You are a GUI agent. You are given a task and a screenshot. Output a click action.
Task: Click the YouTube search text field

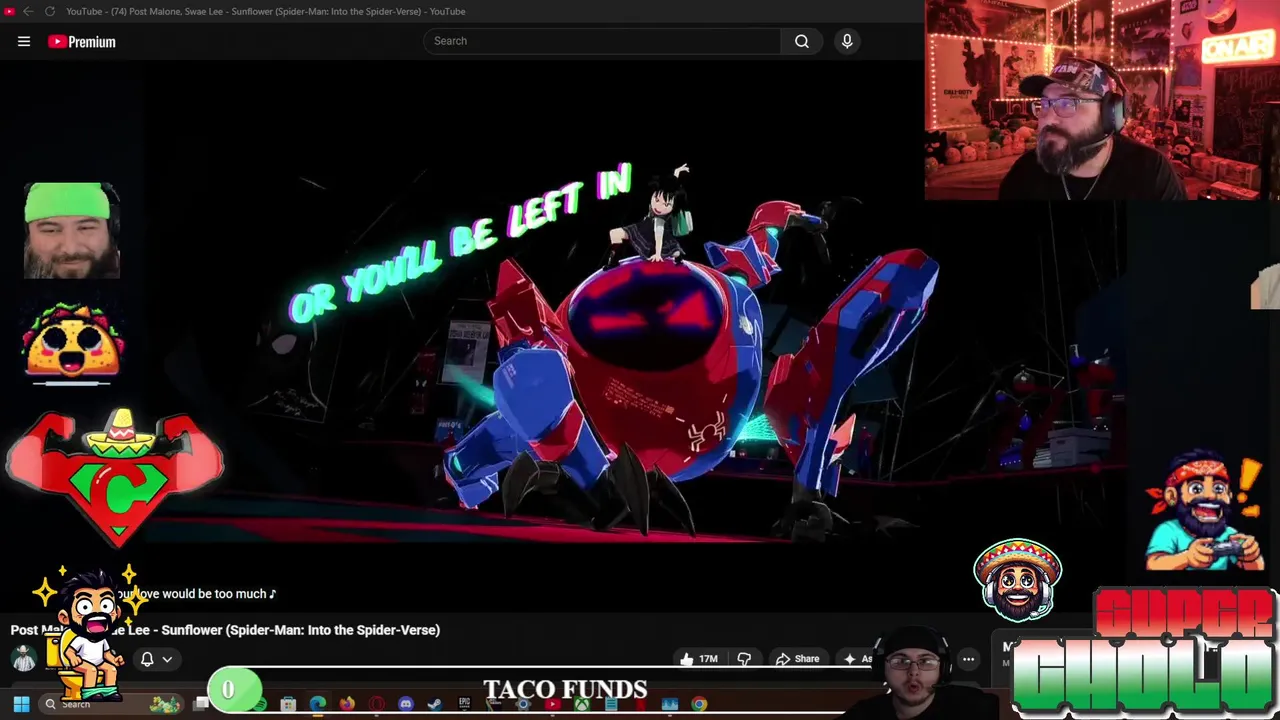coord(602,41)
